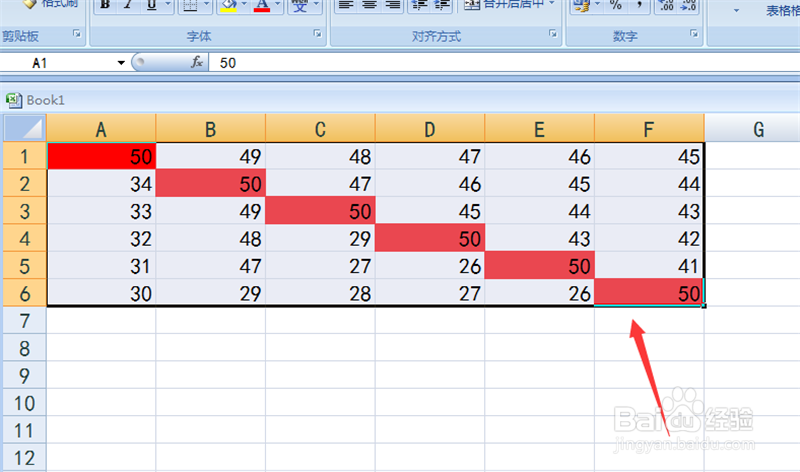
Task: Apply yellow fill color bucket
Action: click(x=229, y=6)
